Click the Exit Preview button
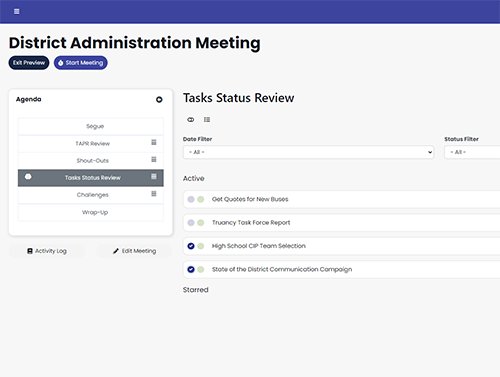The image size is (500, 377). pyautogui.click(x=29, y=63)
